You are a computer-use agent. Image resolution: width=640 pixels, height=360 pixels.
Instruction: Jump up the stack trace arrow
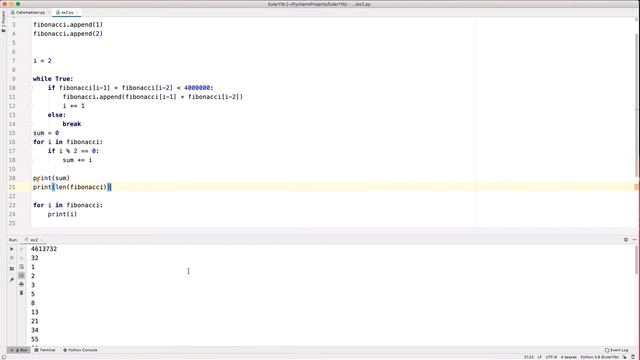[x=22, y=249]
